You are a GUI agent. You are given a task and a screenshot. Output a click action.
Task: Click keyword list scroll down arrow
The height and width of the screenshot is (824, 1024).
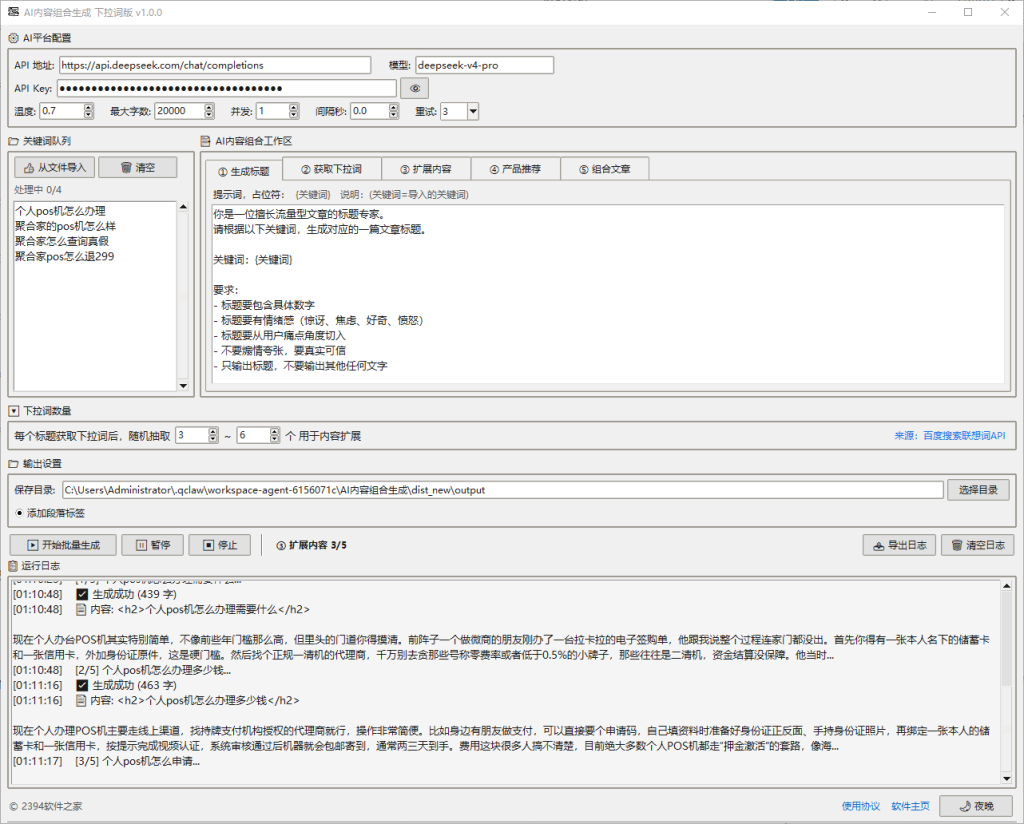click(183, 386)
